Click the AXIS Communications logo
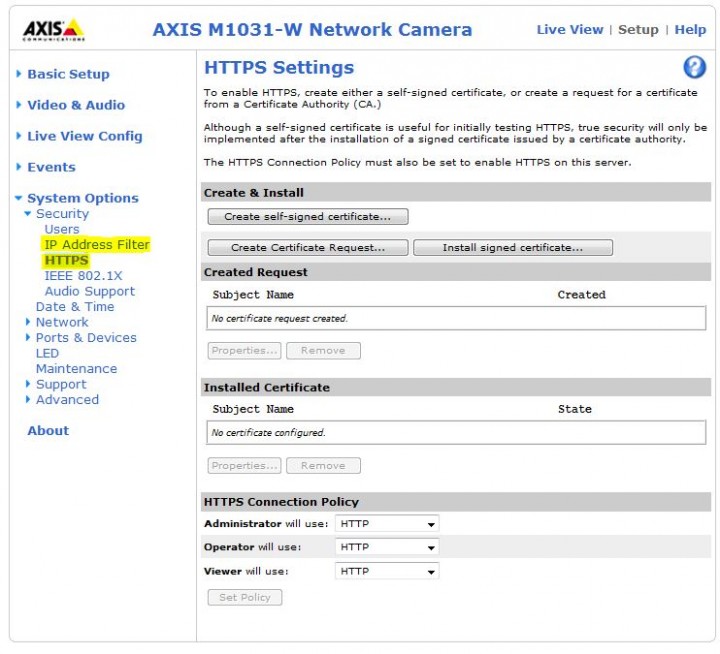Screen dimensions: 720x654 (x=53, y=29)
